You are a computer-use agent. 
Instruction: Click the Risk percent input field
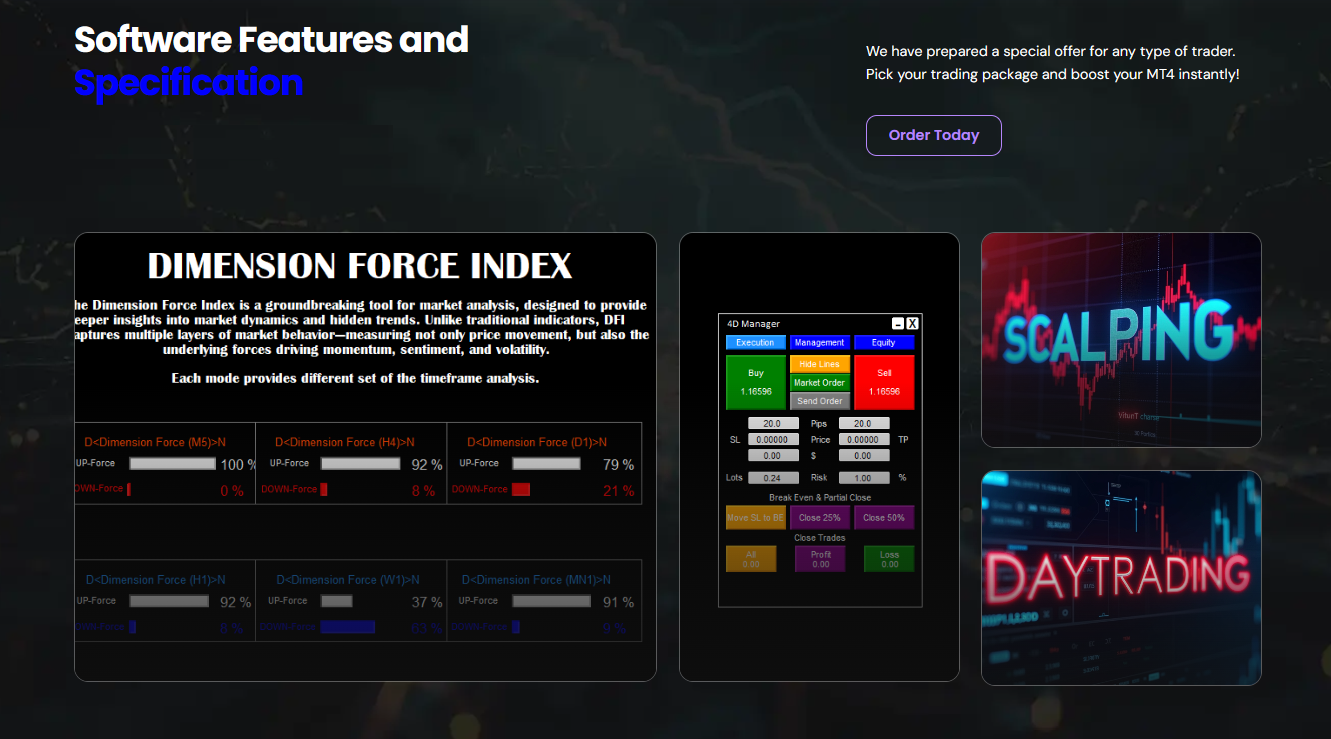[x=863, y=478]
